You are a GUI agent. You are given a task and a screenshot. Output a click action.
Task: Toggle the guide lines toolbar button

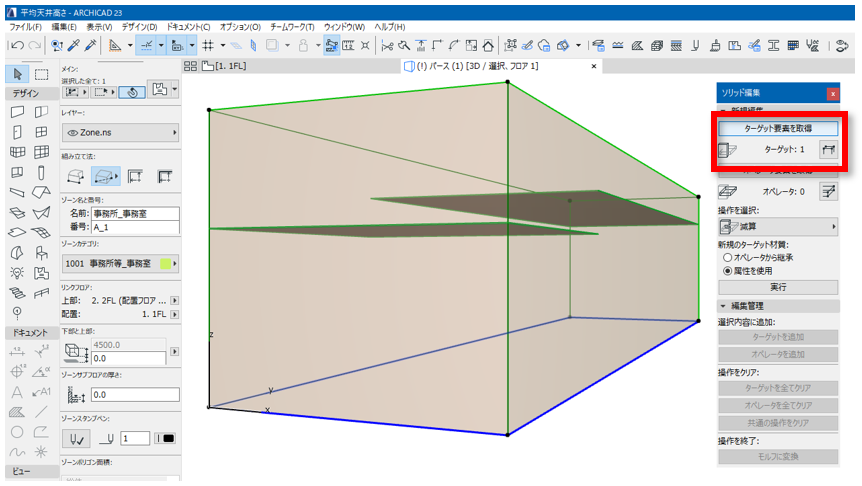pos(146,46)
